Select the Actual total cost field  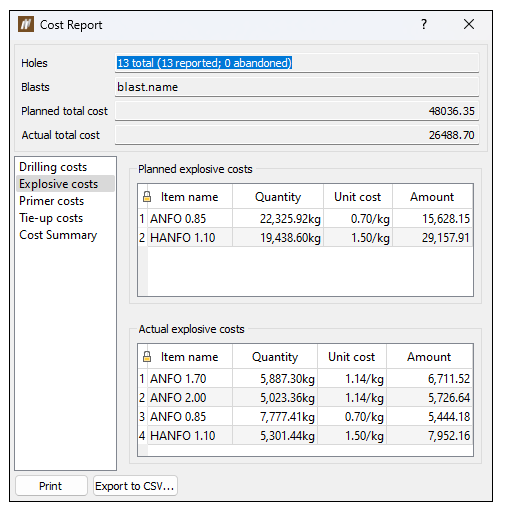297,135
